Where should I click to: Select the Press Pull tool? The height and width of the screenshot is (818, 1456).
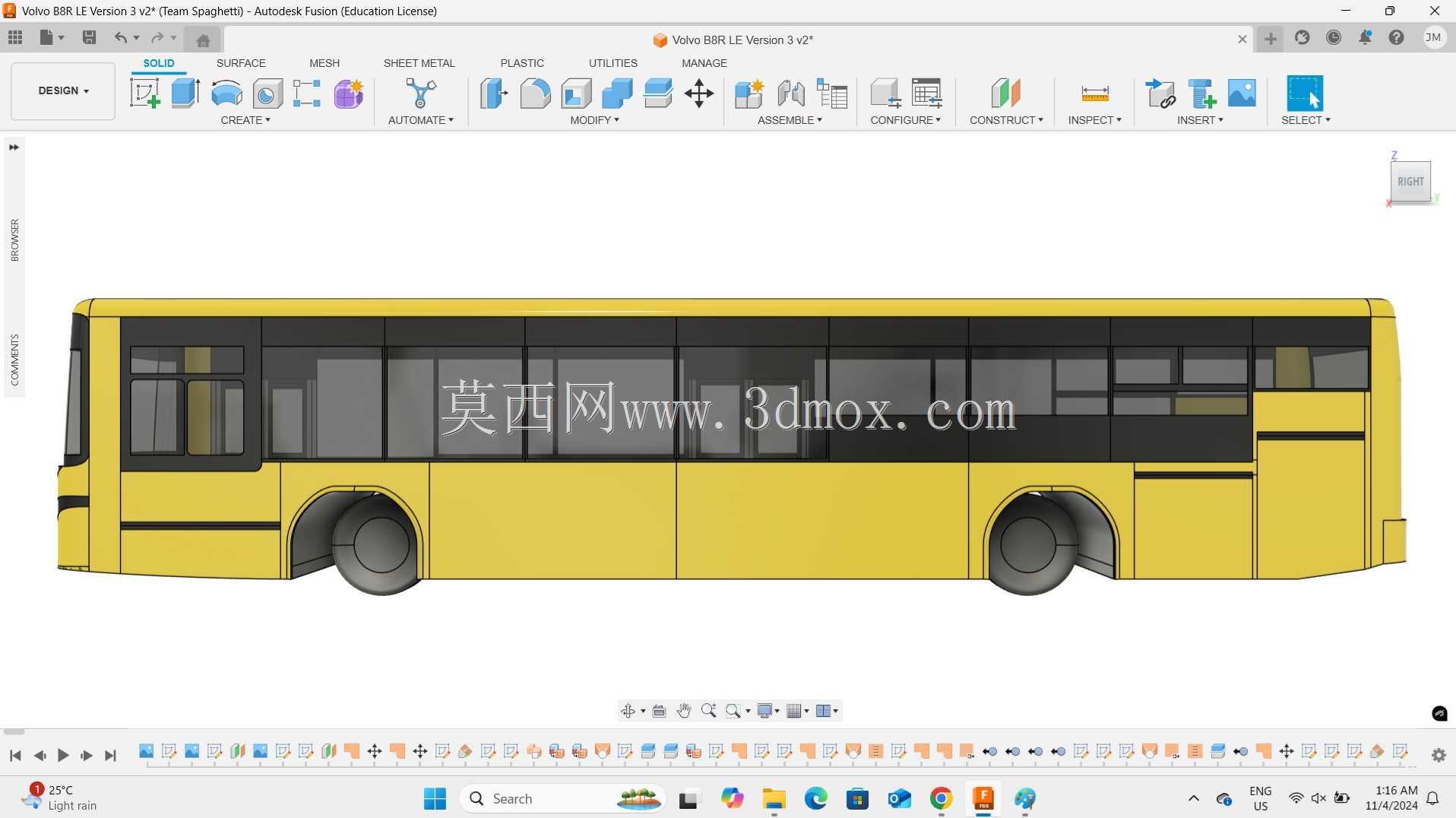click(x=494, y=94)
